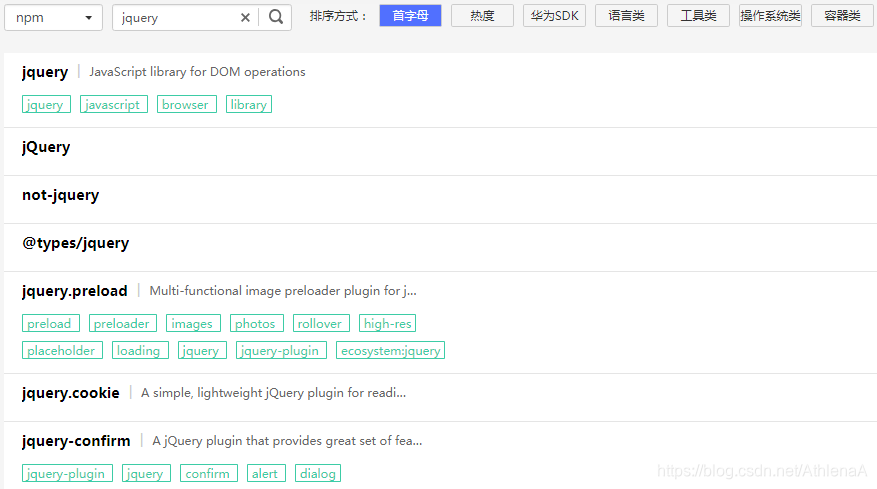Image resolution: width=877 pixels, height=489 pixels.
Task: Click the alert tag
Action: (x=266, y=473)
